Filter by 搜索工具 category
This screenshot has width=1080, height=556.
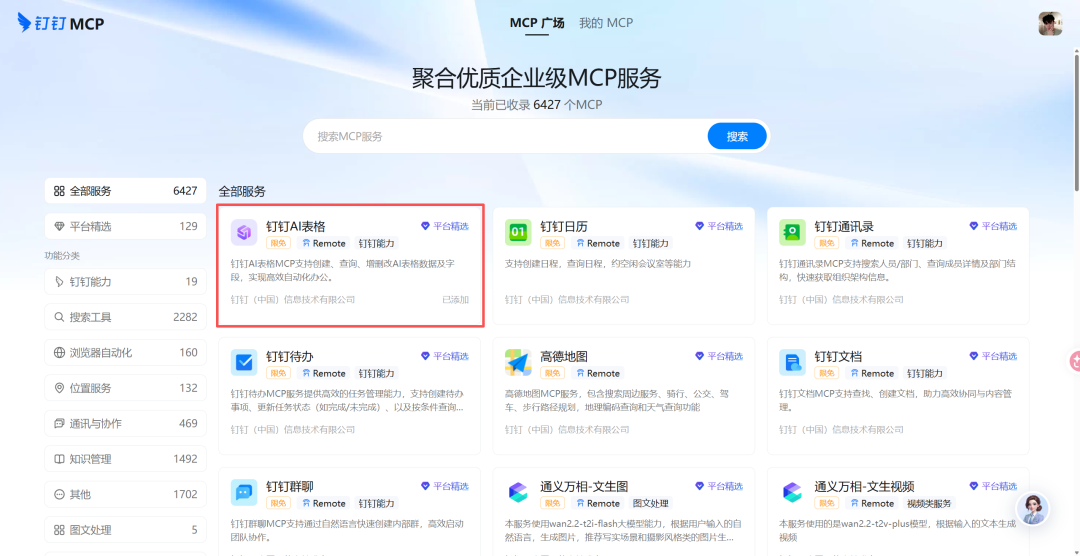125,317
